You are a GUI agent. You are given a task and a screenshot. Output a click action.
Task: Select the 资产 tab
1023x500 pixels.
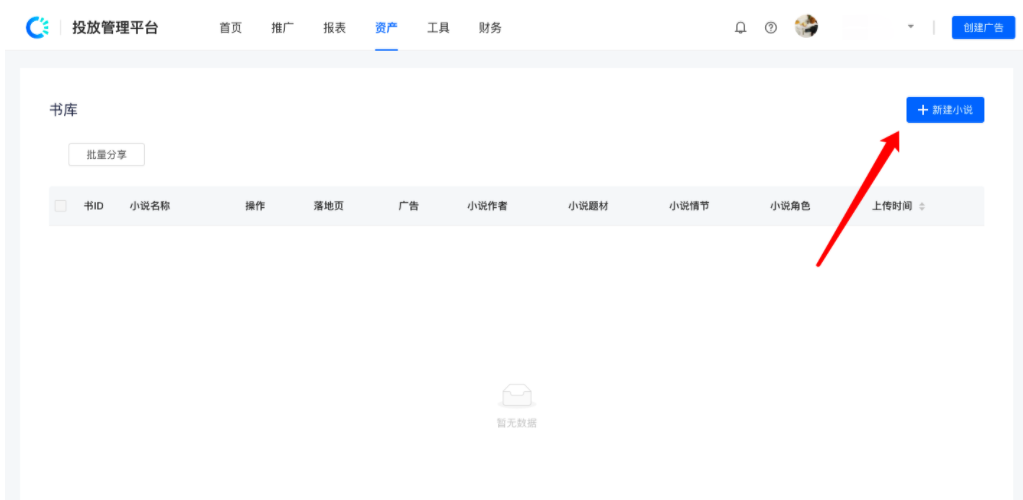click(386, 28)
